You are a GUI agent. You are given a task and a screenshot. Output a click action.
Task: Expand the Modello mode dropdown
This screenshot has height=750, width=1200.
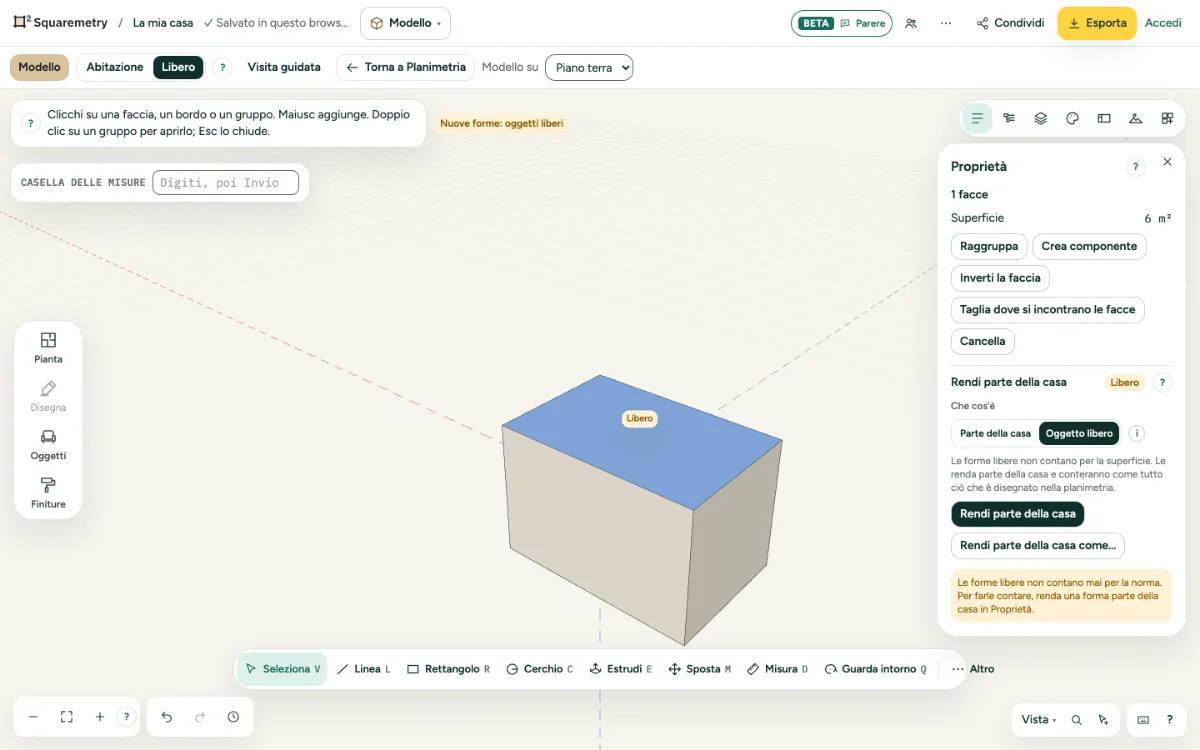[x=405, y=23]
